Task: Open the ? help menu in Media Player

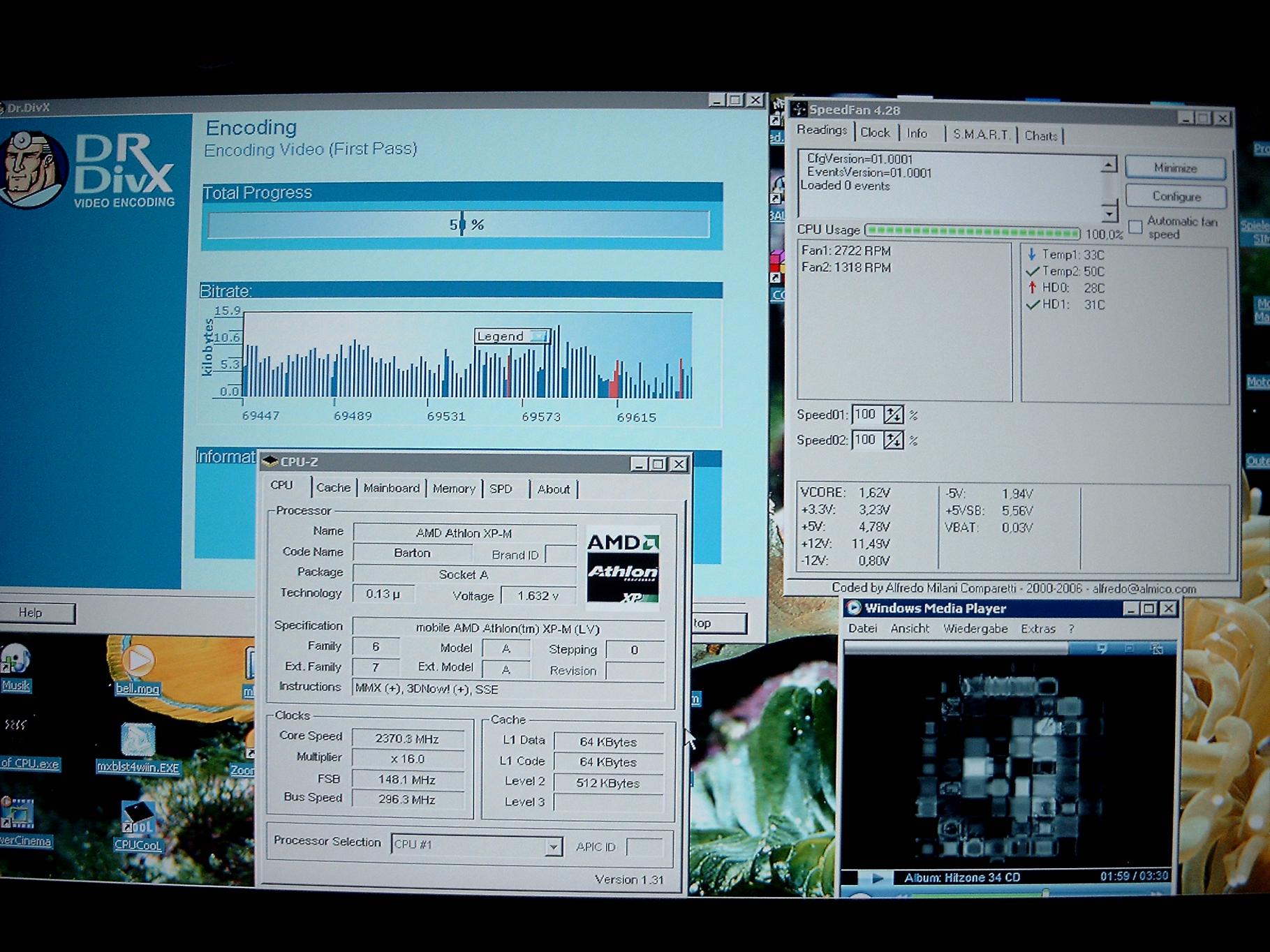Action: coord(1071,630)
